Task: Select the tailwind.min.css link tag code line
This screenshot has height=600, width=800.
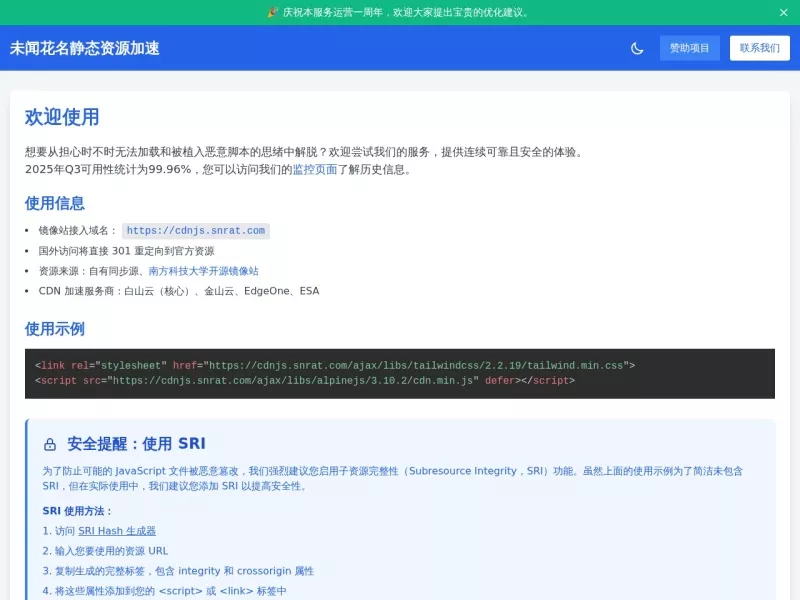Action: 335,365
